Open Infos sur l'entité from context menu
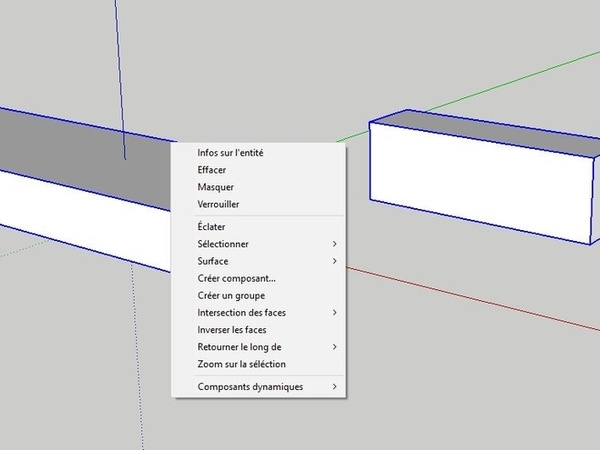The image size is (600, 450). pos(230,153)
